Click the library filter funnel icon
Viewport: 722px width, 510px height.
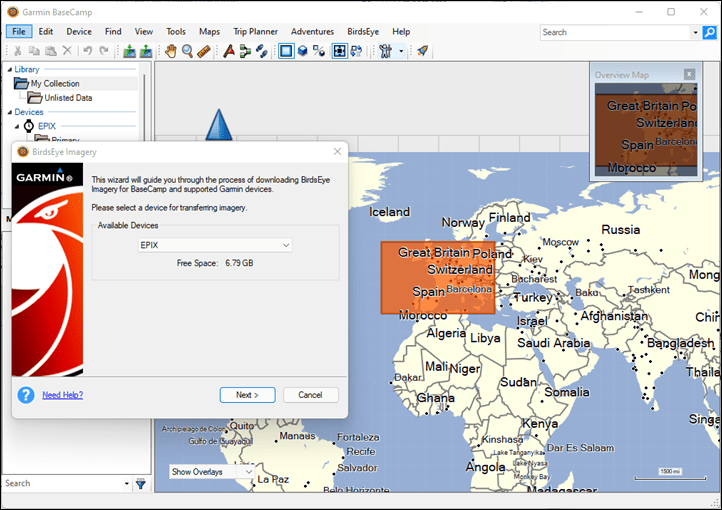141,484
